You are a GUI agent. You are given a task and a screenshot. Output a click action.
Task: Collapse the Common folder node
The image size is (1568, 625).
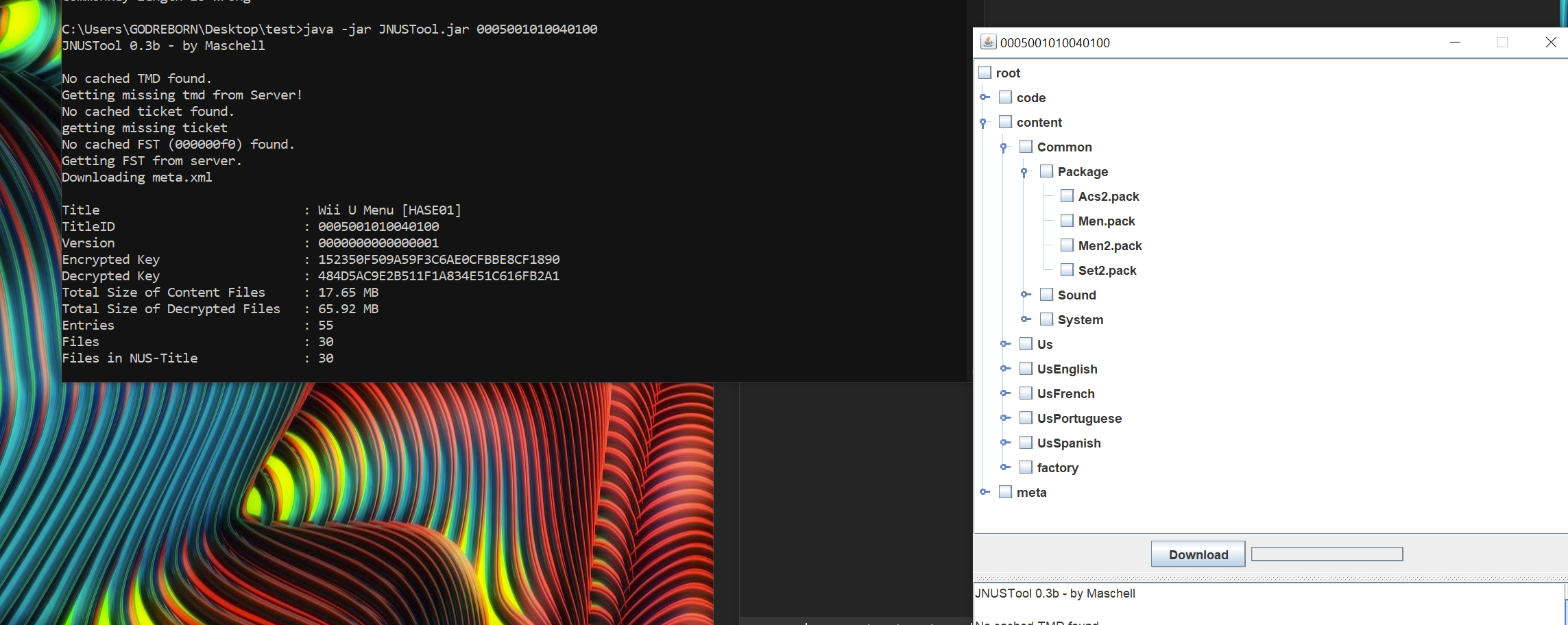[1004, 147]
